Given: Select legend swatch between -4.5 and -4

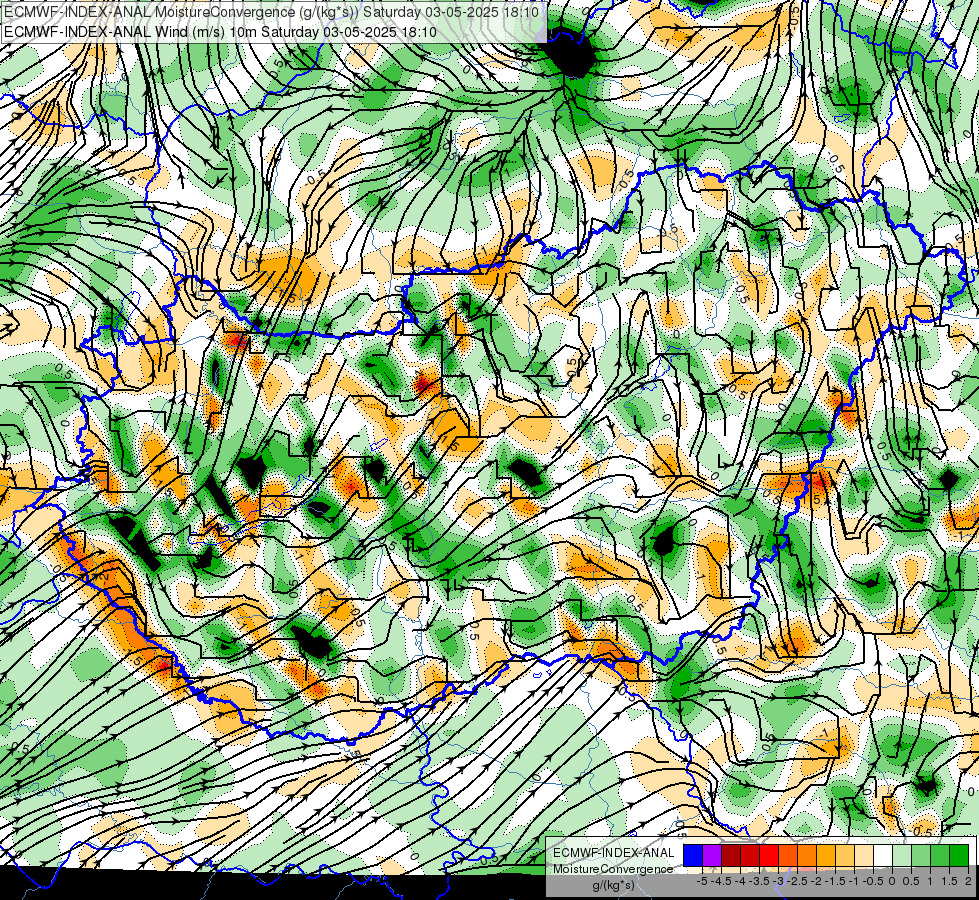Looking at the screenshot, I should tap(731, 856).
